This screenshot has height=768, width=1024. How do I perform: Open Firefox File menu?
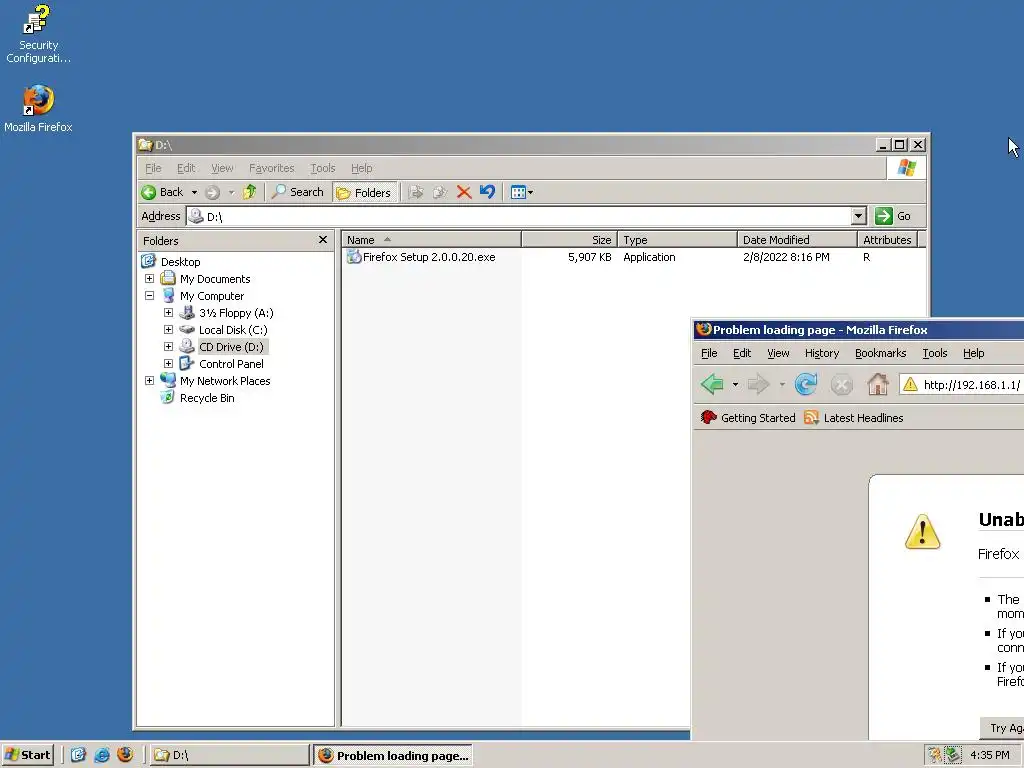coord(709,353)
